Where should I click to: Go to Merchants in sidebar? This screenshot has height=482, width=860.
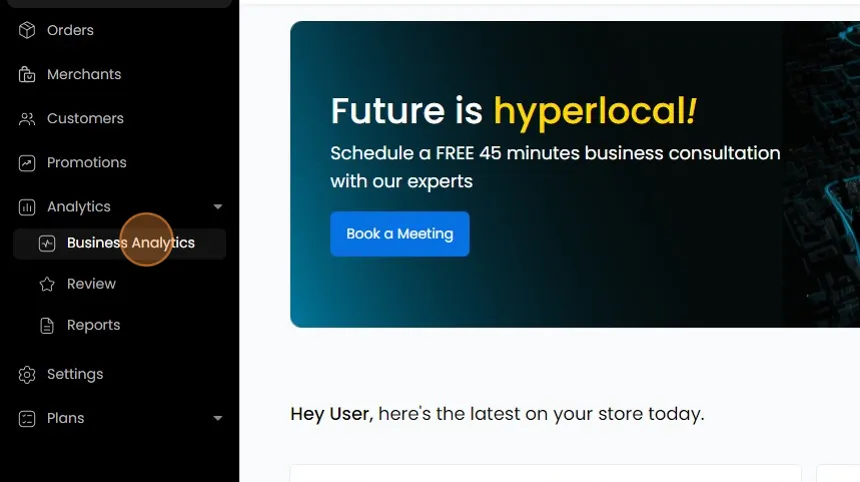[84, 74]
